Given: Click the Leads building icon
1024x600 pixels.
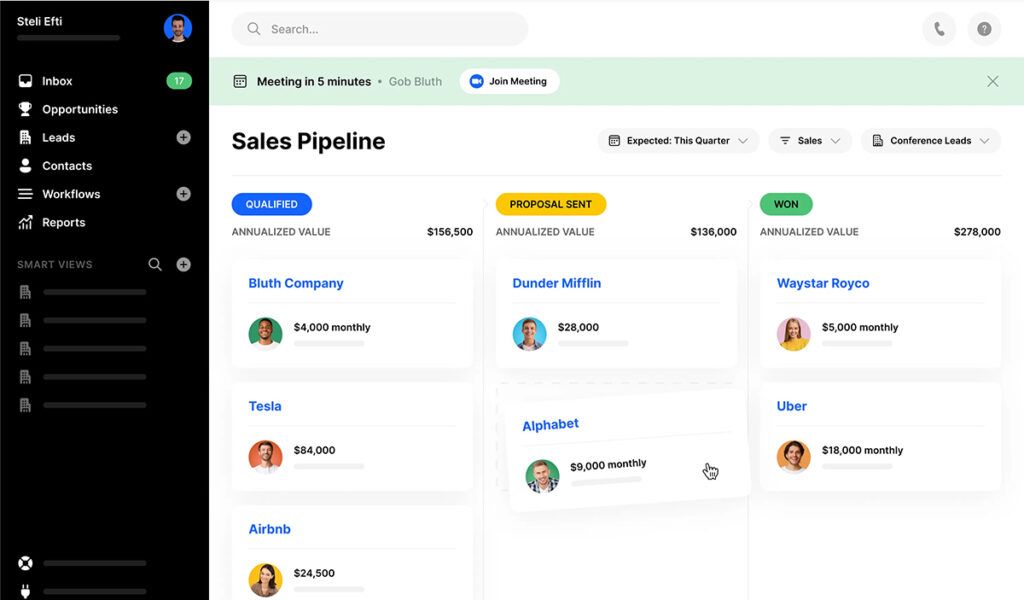Looking at the screenshot, I should 25,137.
